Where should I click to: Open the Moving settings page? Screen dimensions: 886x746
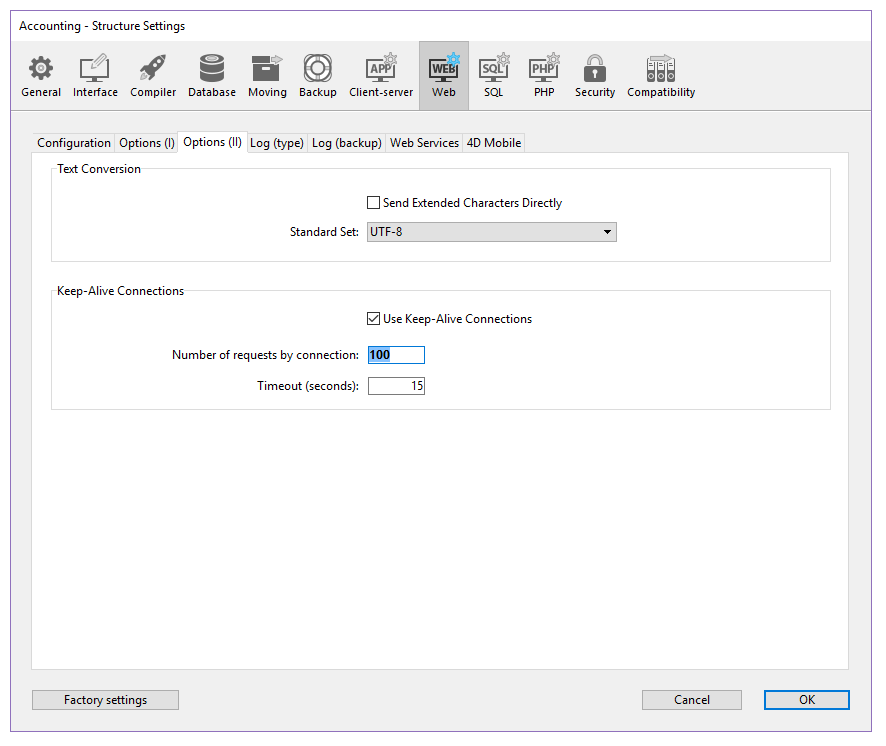click(x=267, y=76)
